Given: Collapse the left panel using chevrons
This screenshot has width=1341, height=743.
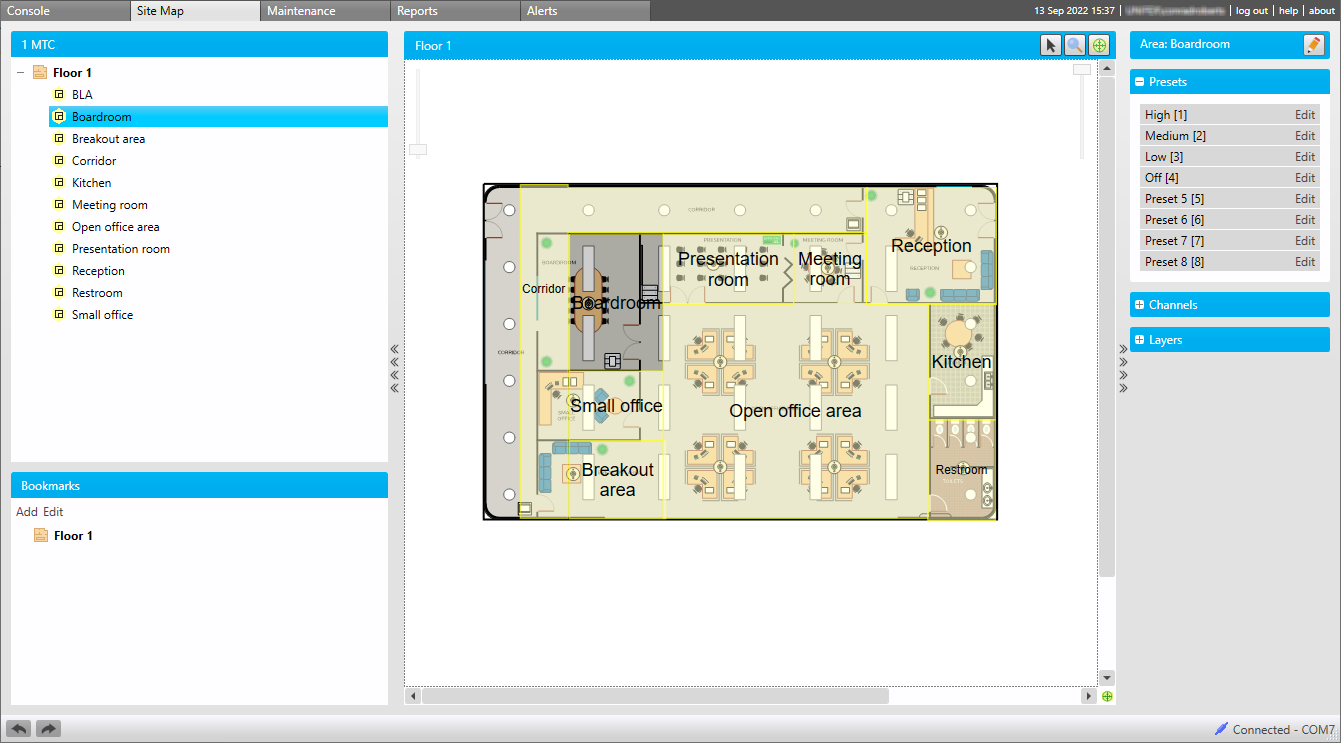Looking at the screenshot, I should pos(395,368).
